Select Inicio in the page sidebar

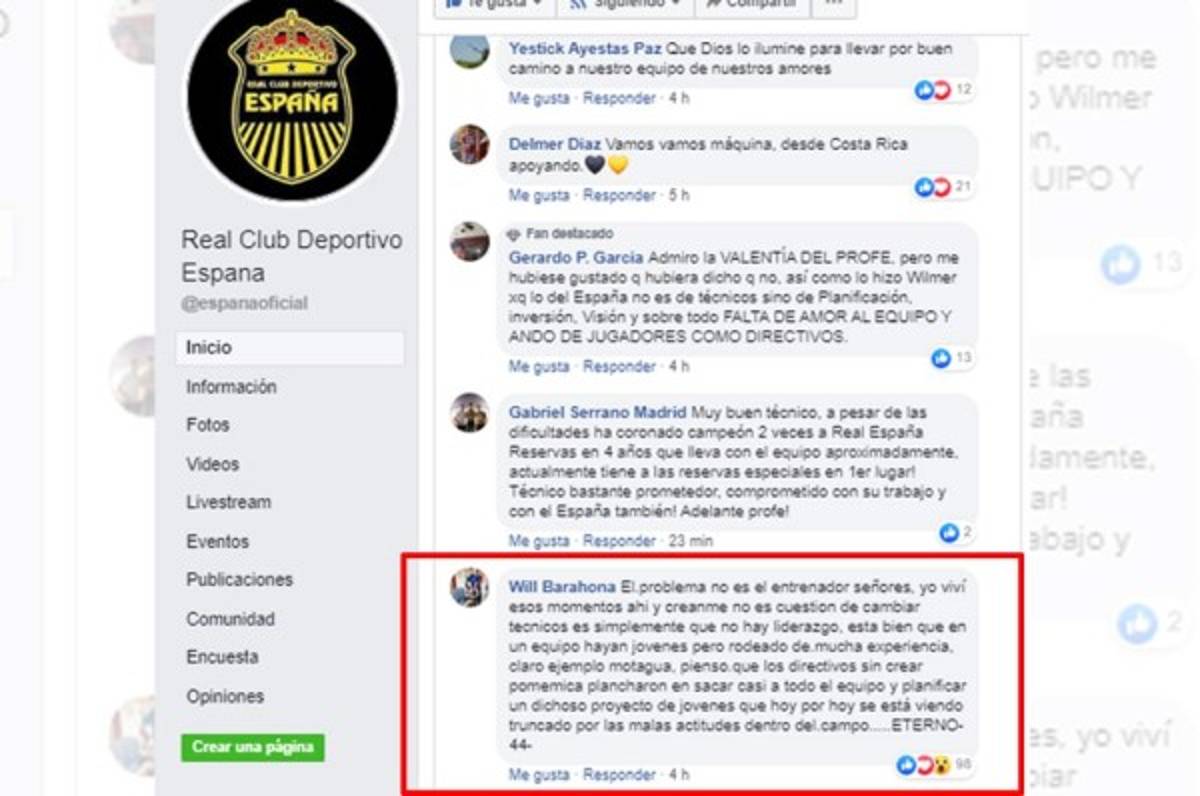[290, 348]
